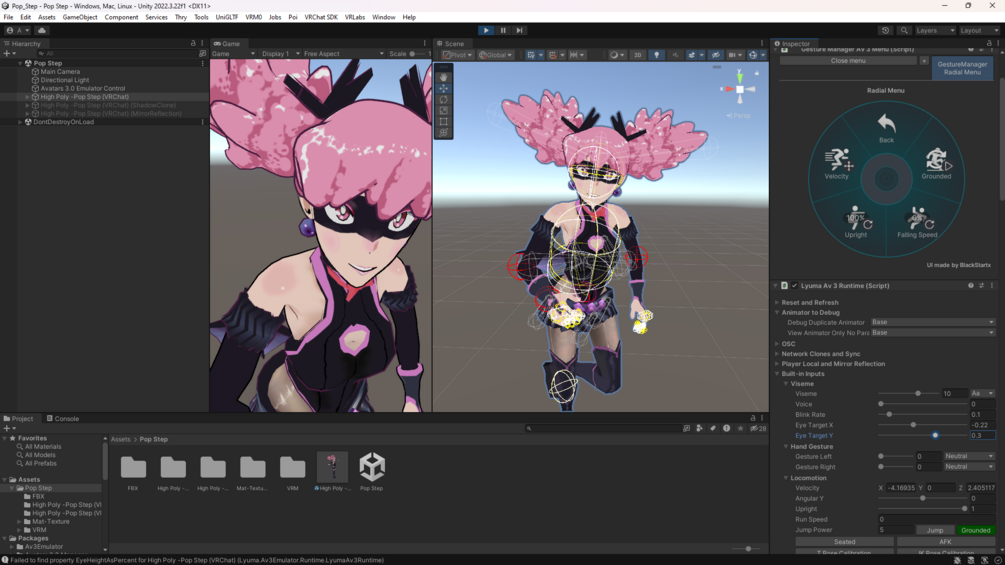Click the Close menu button
The height and width of the screenshot is (565, 1005).
click(848, 61)
